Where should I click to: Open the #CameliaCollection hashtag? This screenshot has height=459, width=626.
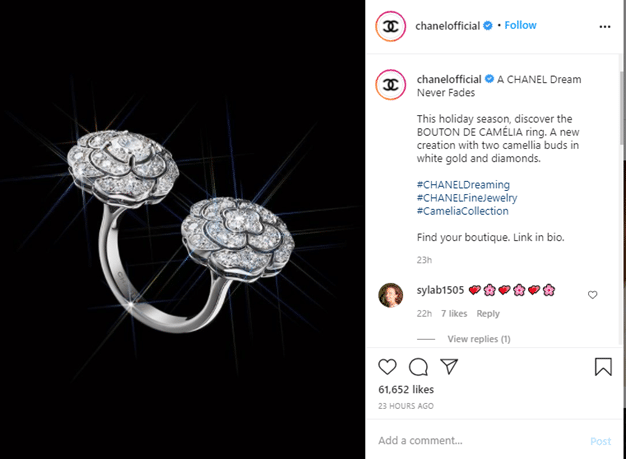pos(462,211)
